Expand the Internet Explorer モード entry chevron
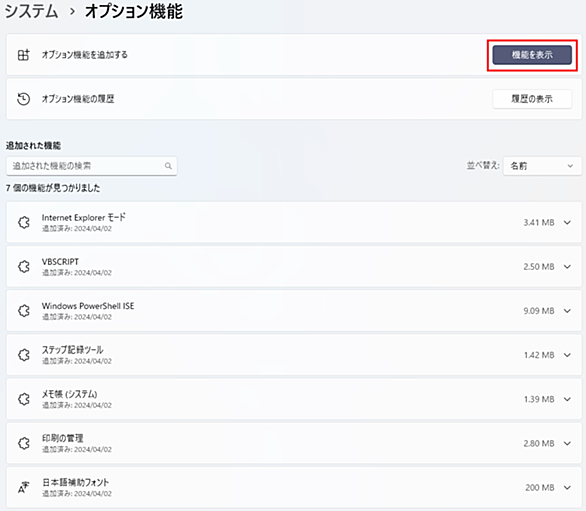 pyautogui.click(x=567, y=222)
